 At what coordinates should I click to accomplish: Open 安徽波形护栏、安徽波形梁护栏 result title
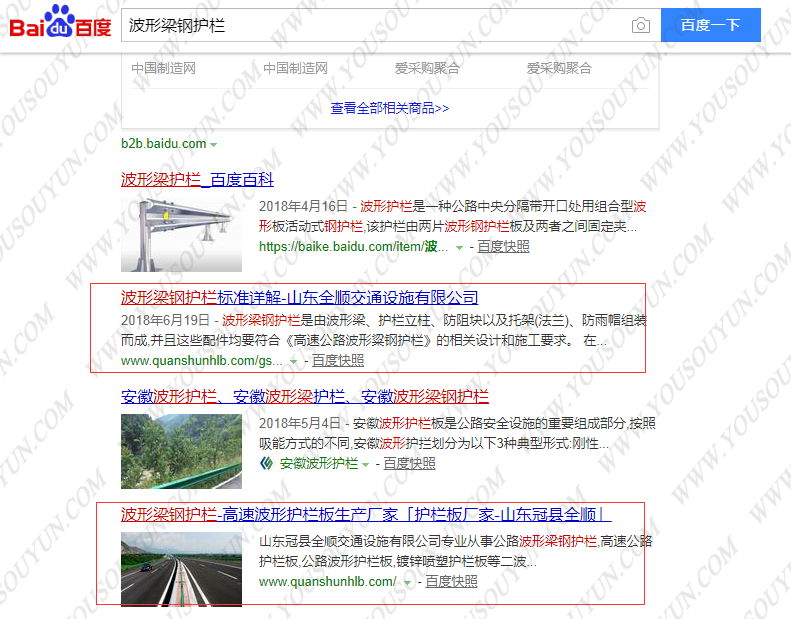(x=305, y=396)
